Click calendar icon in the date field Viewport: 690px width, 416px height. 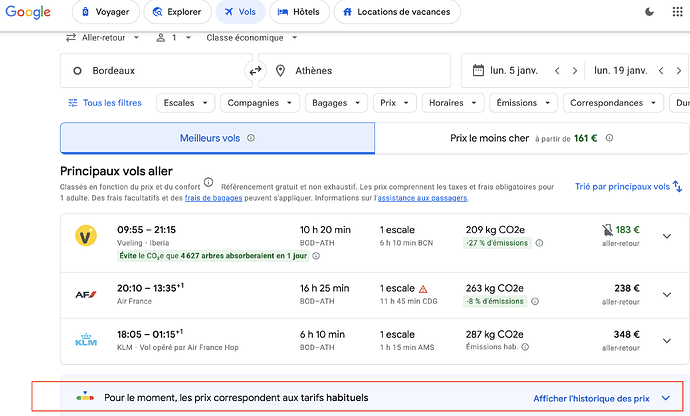[x=478, y=70]
